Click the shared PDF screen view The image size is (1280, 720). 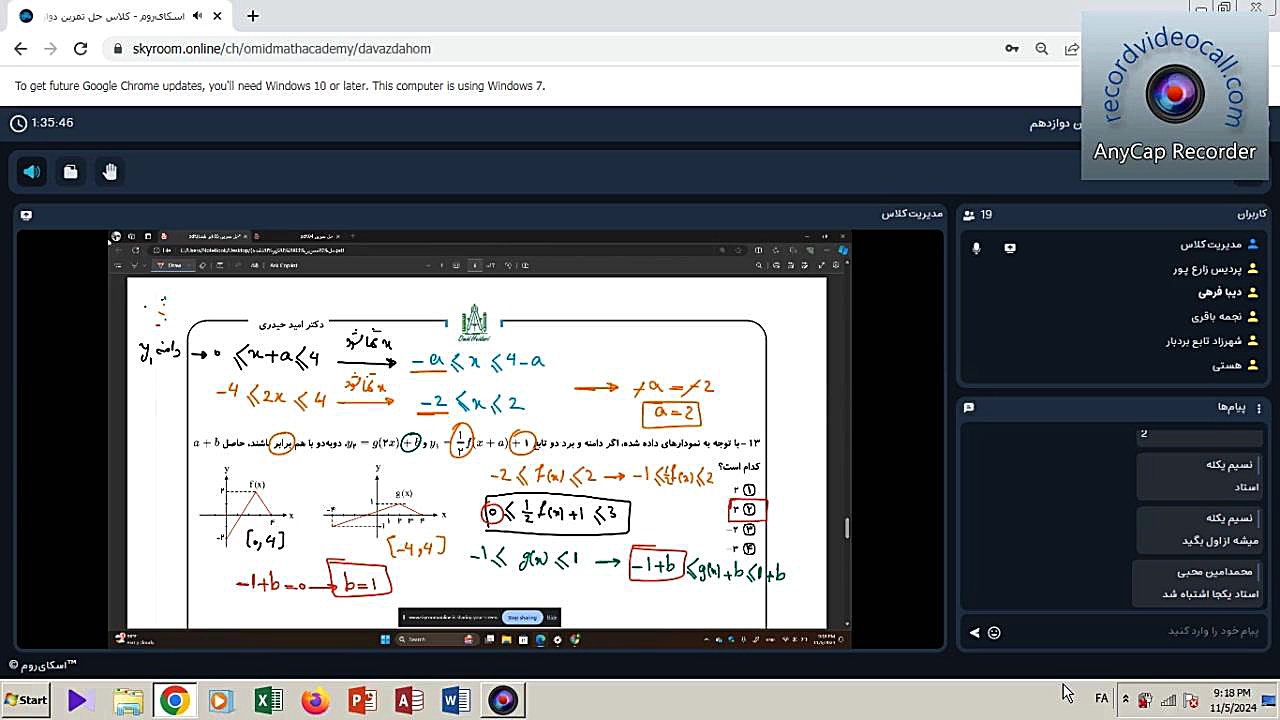(x=480, y=440)
